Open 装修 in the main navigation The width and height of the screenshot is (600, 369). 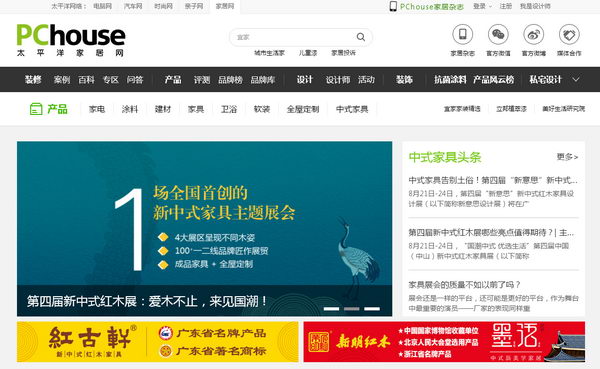click(33, 80)
